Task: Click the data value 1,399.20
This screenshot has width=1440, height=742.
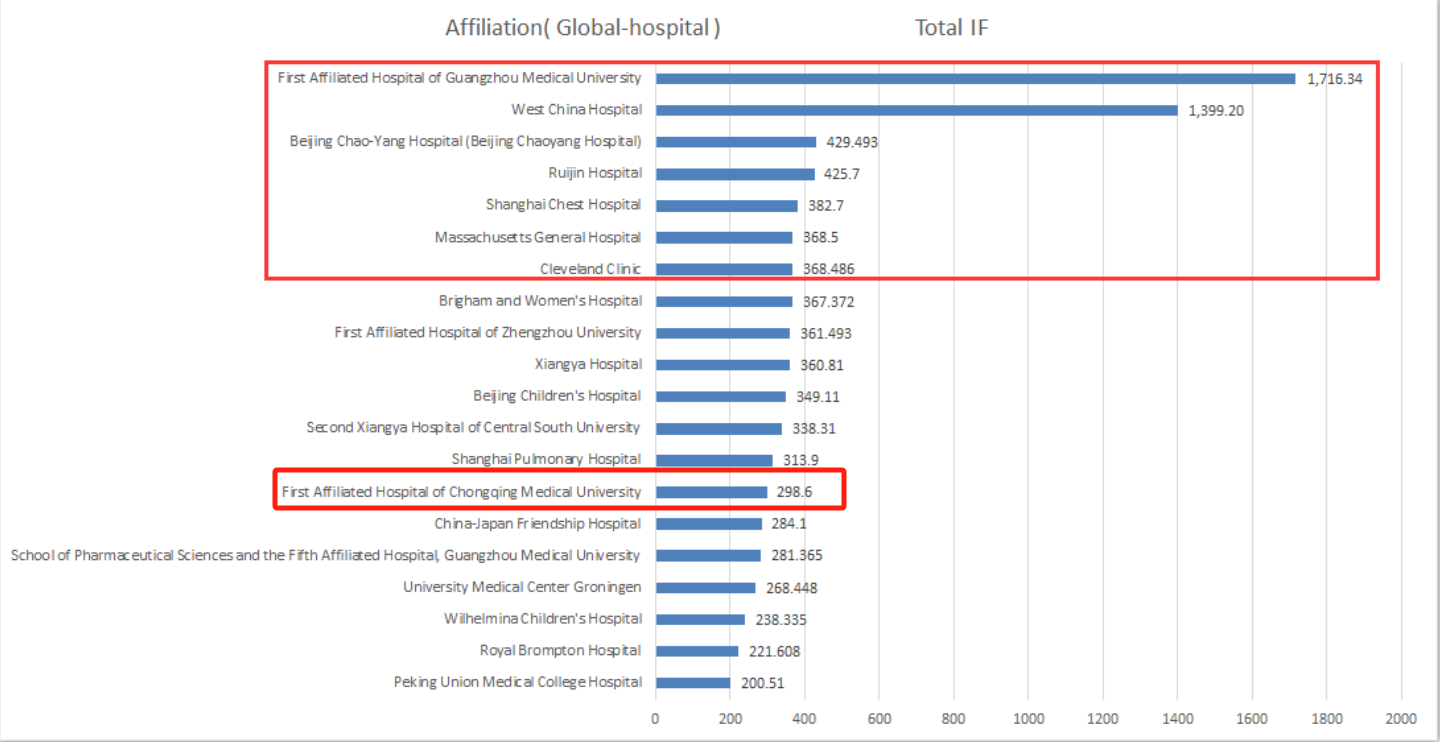Action: coord(1216,111)
